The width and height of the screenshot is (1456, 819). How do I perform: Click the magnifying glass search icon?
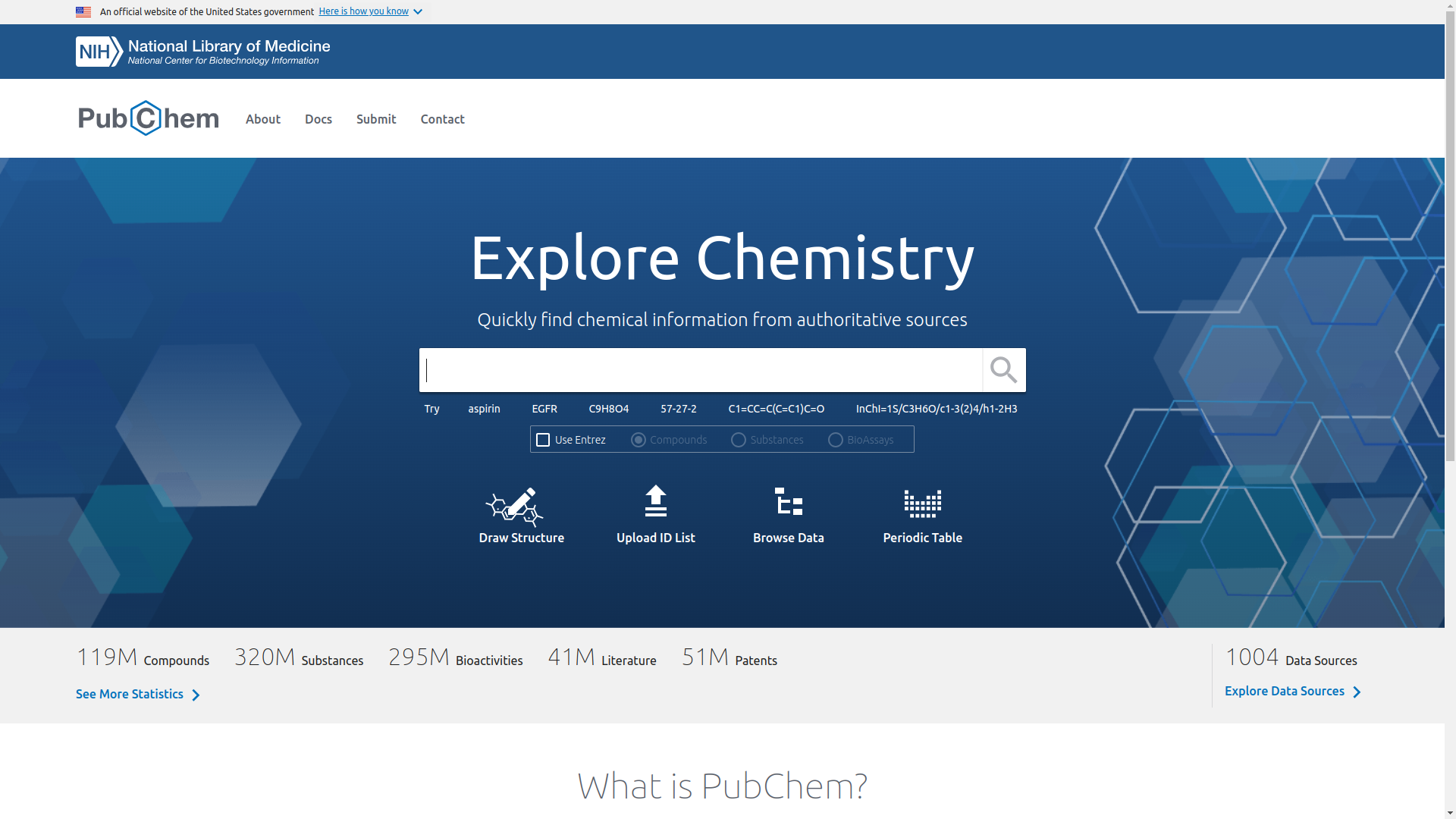tap(1003, 369)
